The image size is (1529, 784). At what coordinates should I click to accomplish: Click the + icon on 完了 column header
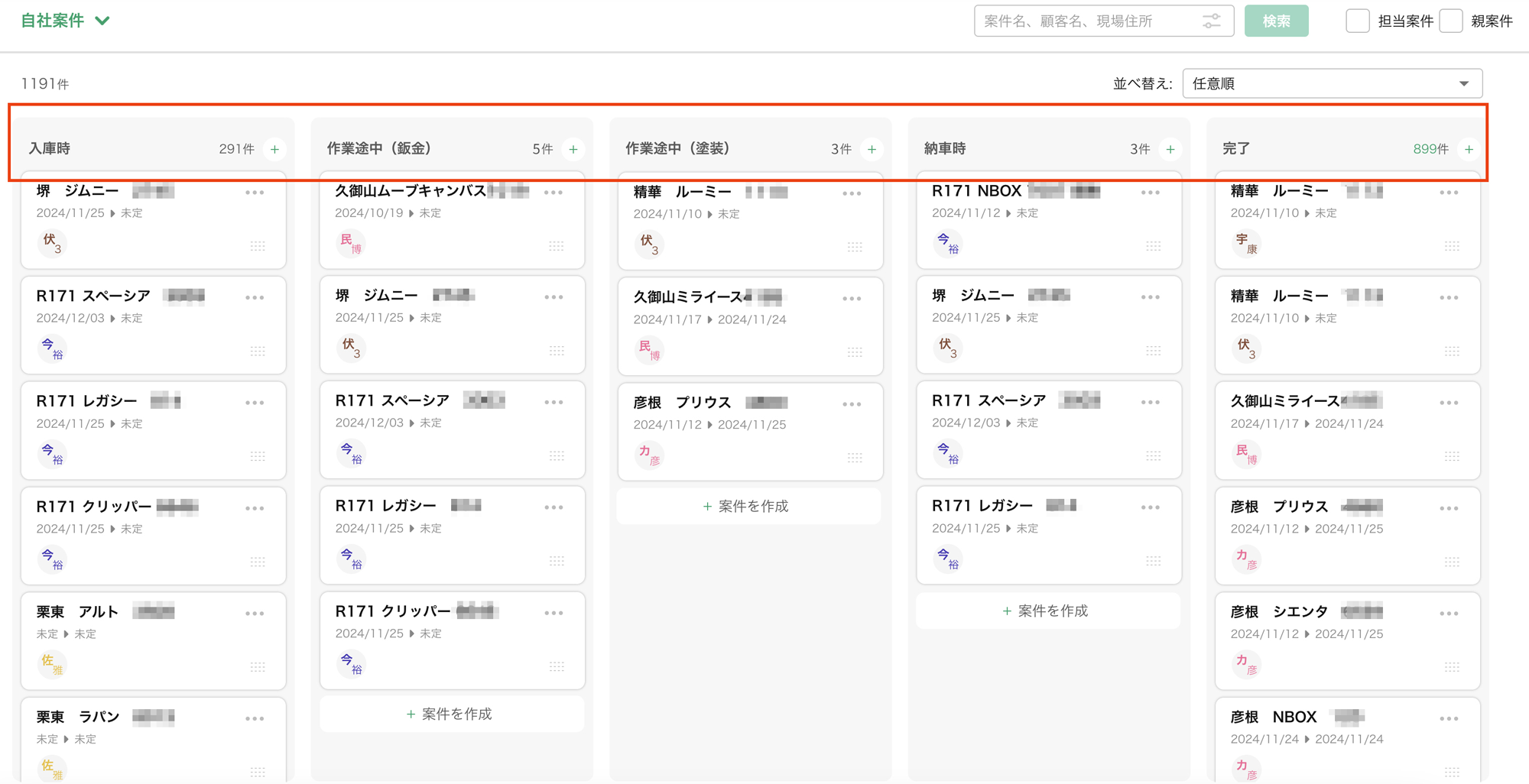tap(1469, 149)
